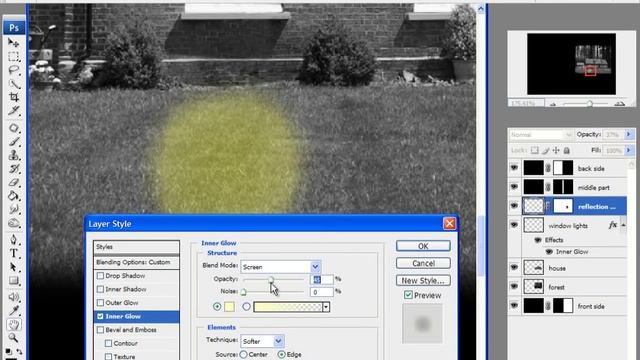
Task: Click the fx icon on window lights layer
Action: 612,225
